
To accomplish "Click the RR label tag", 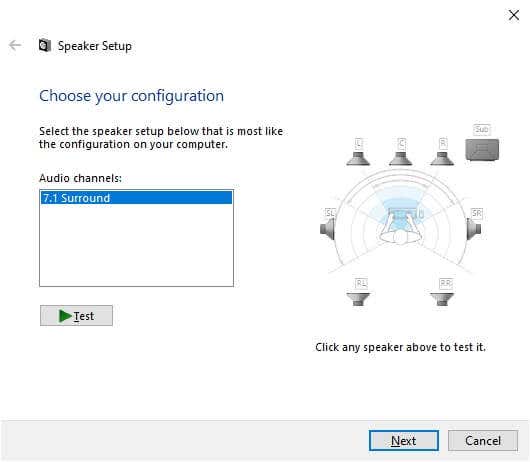I will (446, 283).
